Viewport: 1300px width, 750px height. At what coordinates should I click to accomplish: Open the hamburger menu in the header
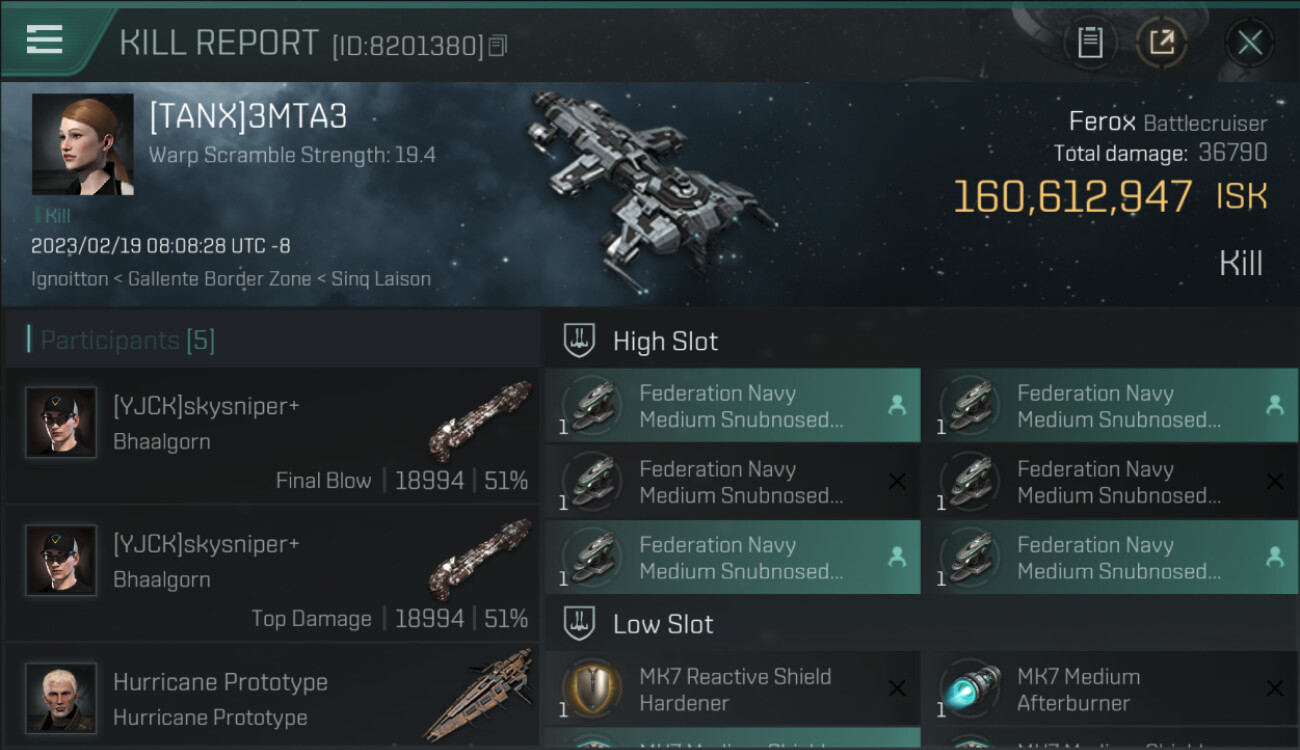click(x=45, y=40)
